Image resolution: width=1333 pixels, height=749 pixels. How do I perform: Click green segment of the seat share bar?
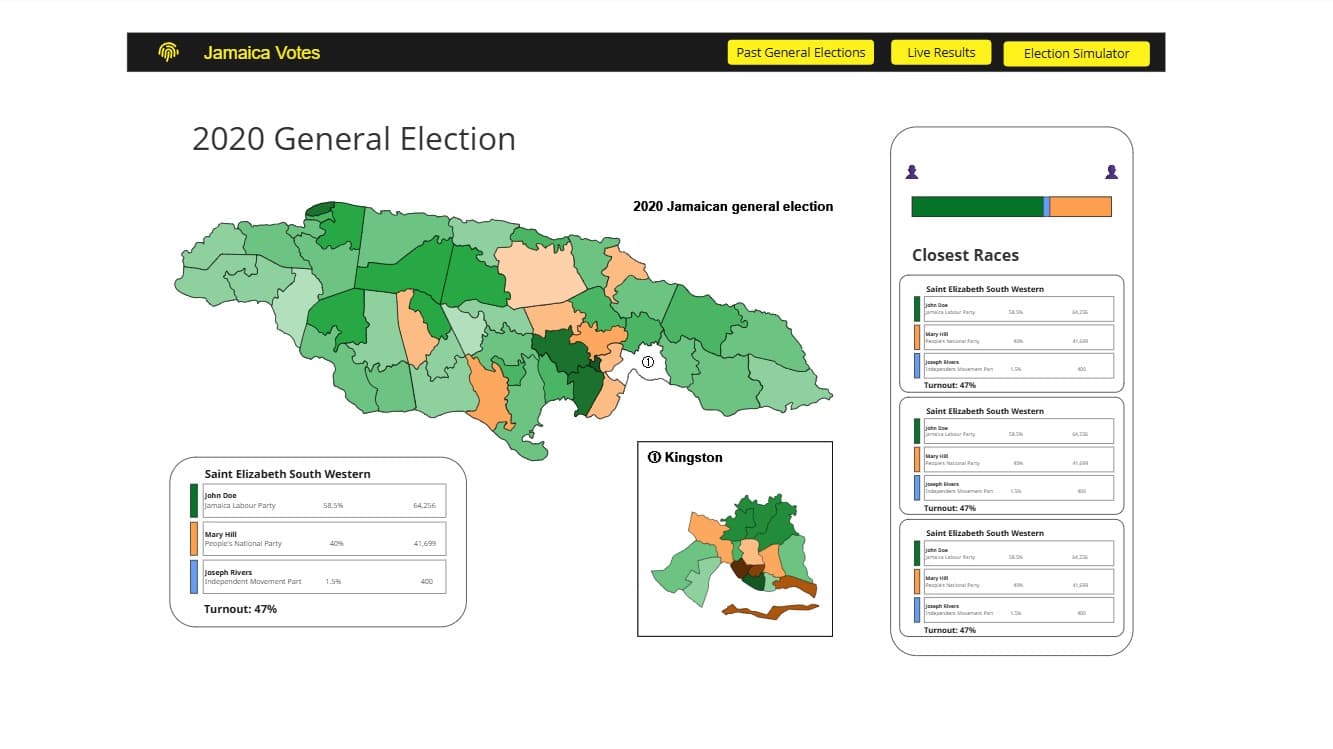(x=976, y=207)
